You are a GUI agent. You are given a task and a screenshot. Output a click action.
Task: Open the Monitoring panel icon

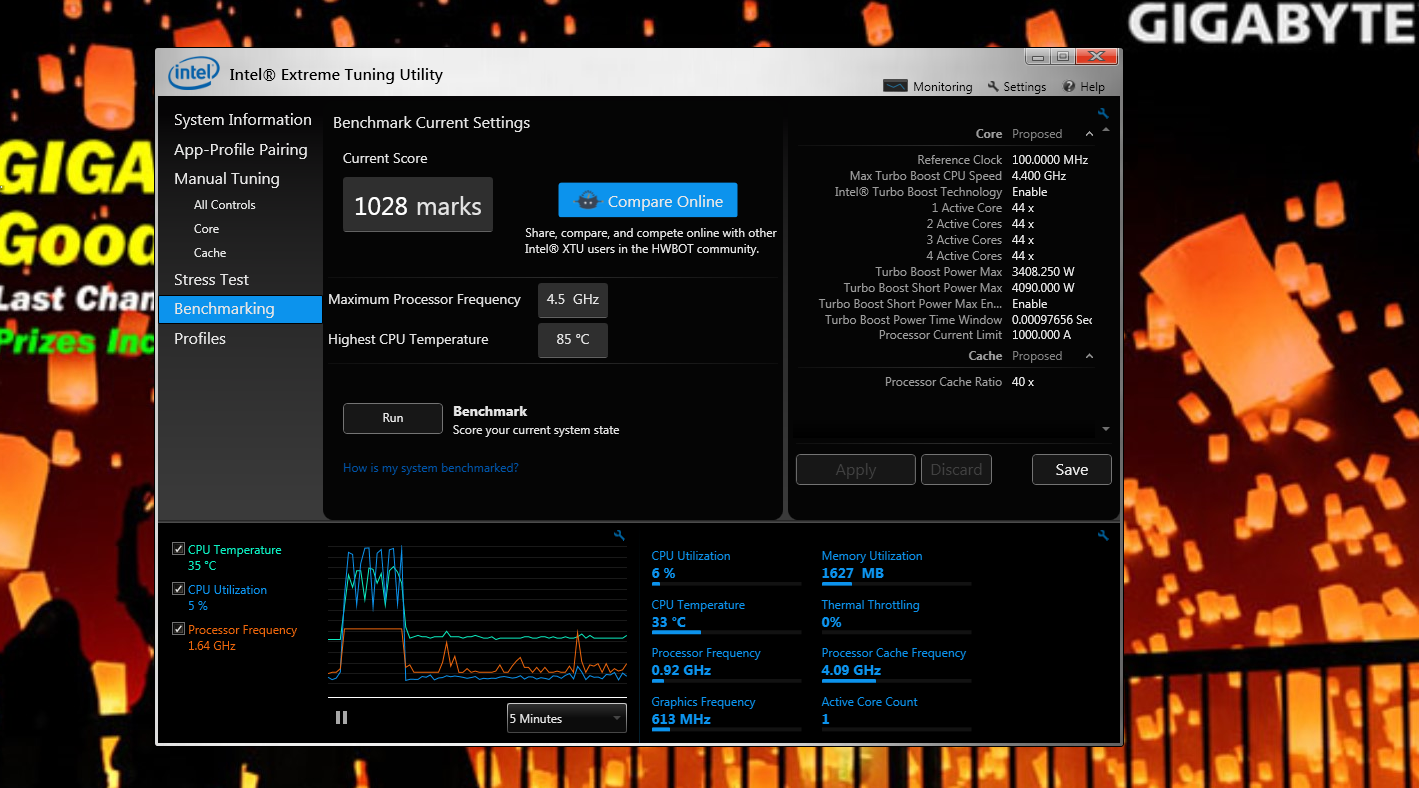[x=895, y=86]
